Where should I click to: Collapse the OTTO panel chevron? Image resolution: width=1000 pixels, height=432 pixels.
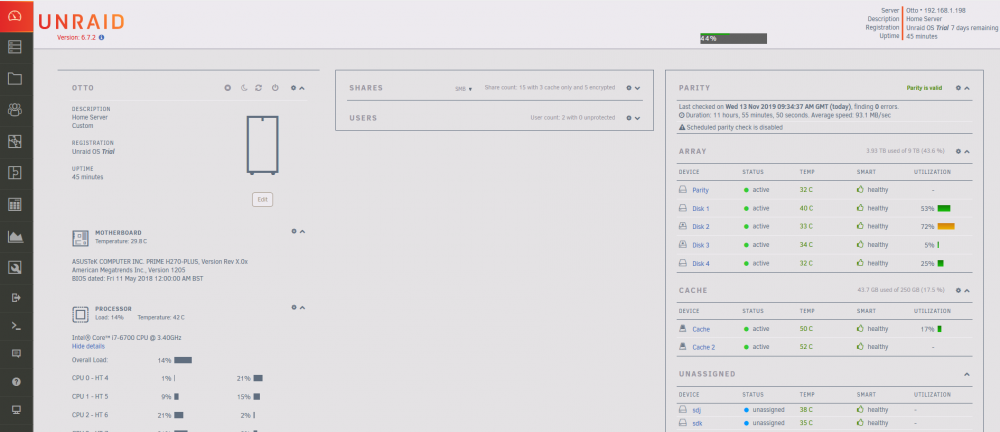(302, 88)
